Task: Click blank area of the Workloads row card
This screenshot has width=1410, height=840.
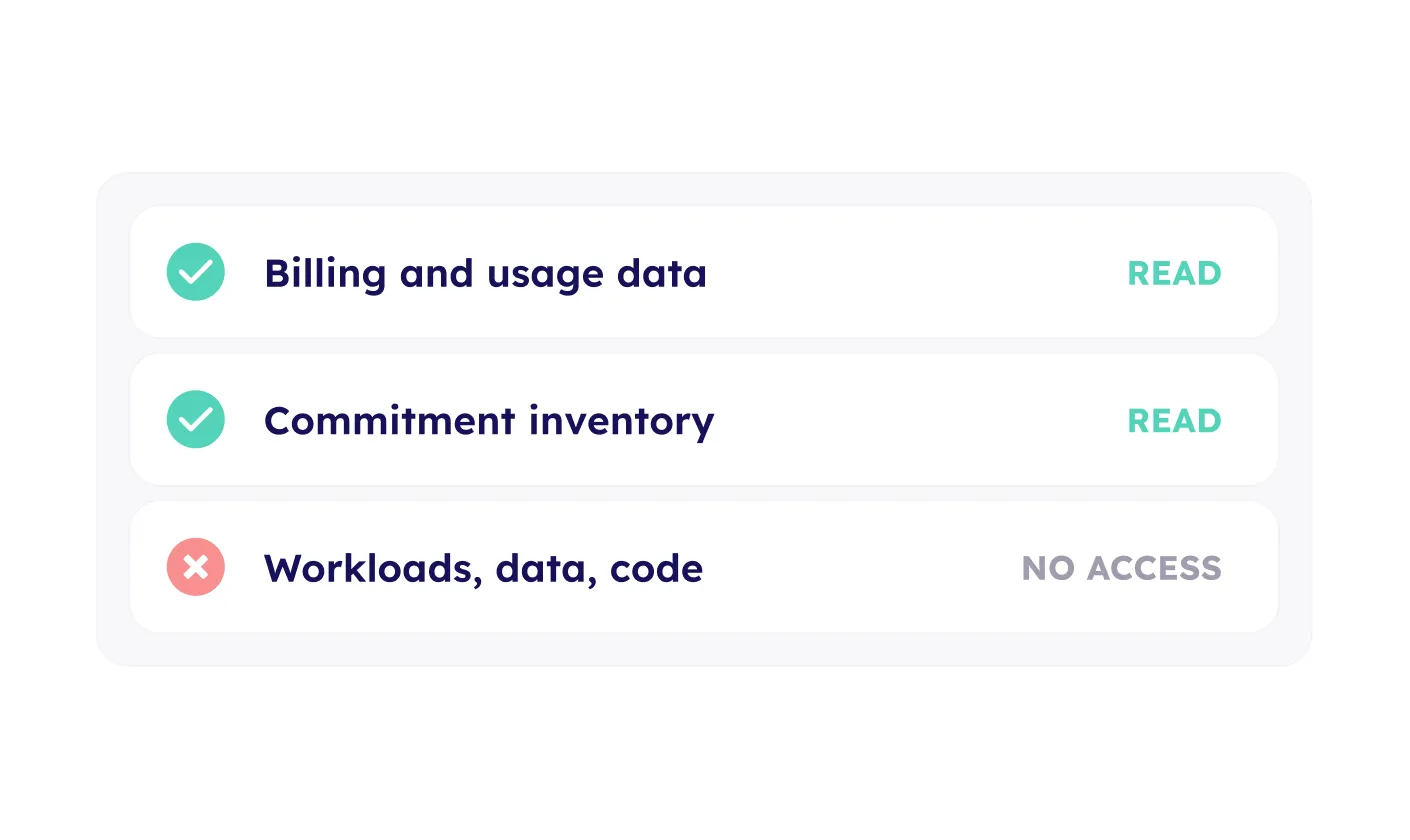Action: [x=860, y=568]
